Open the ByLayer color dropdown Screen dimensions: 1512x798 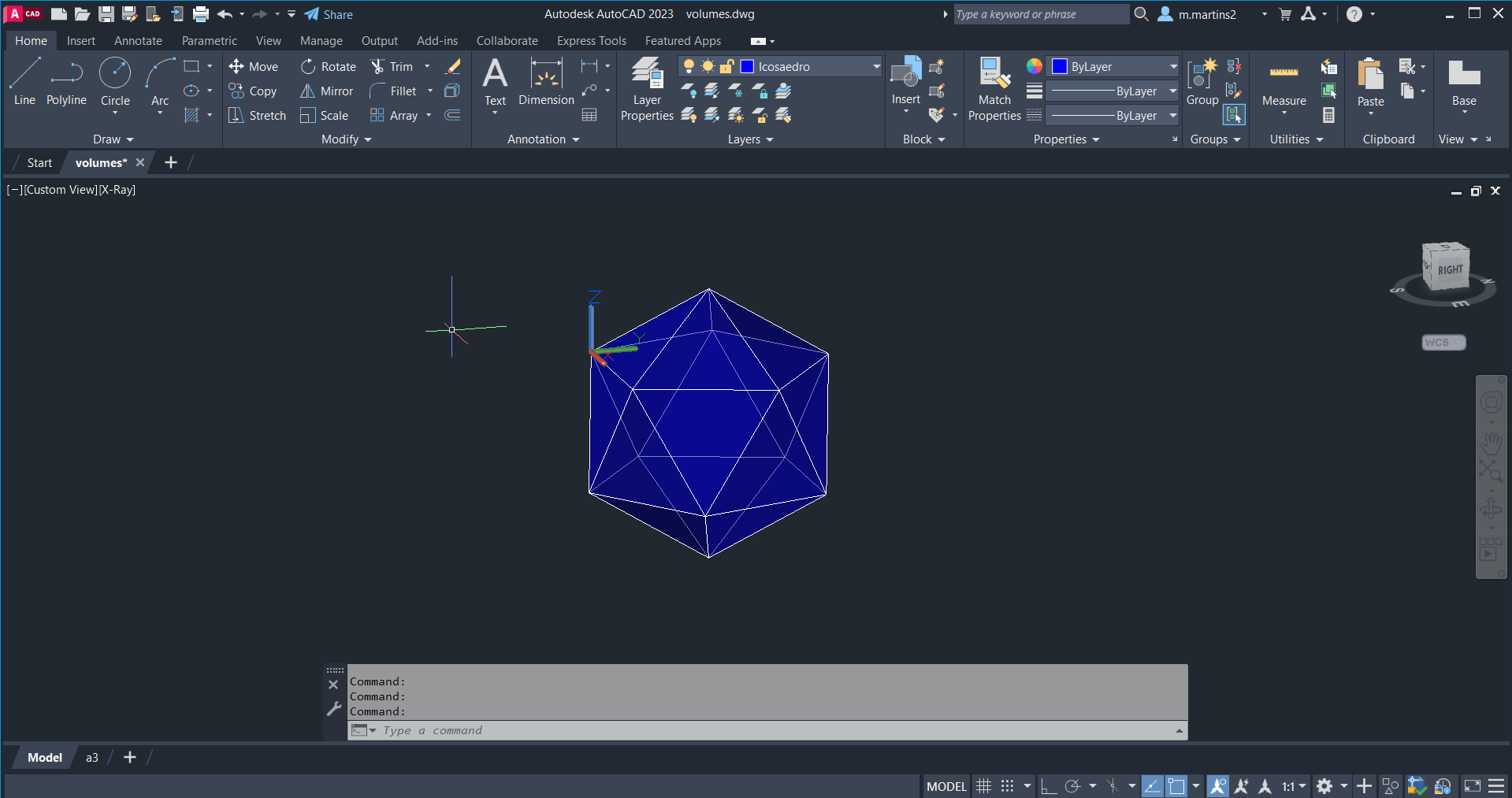click(1172, 67)
